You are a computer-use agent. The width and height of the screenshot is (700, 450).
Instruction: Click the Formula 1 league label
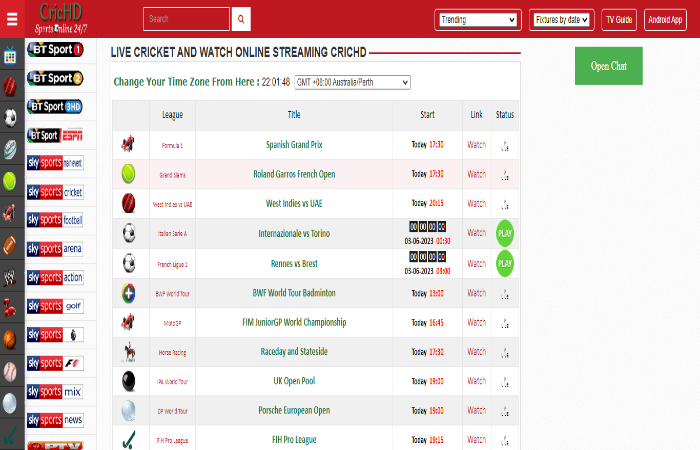(x=172, y=146)
